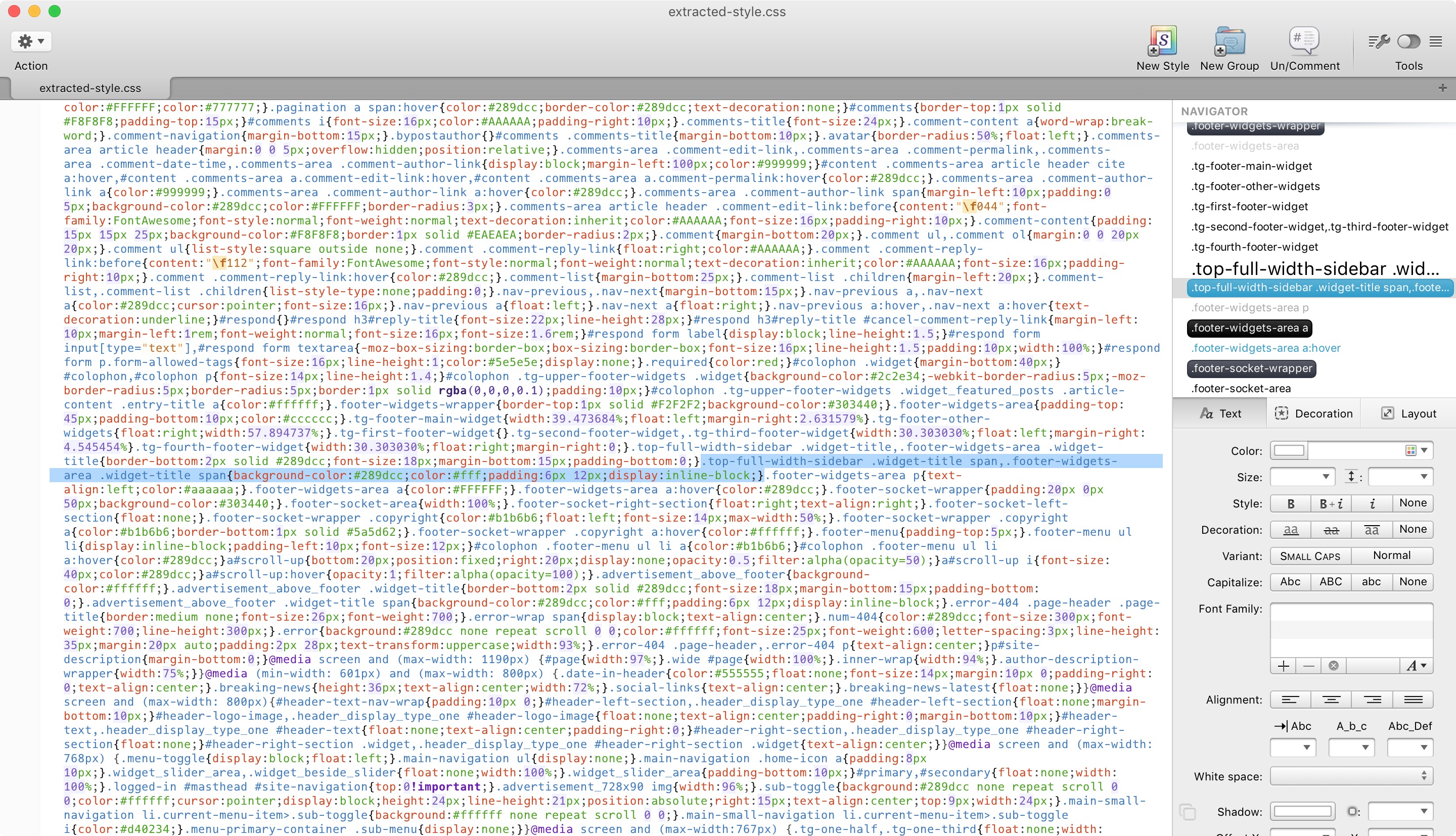Clear font families with x button
Screen dimensions: 1456x836
pyautogui.click(x=1334, y=666)
